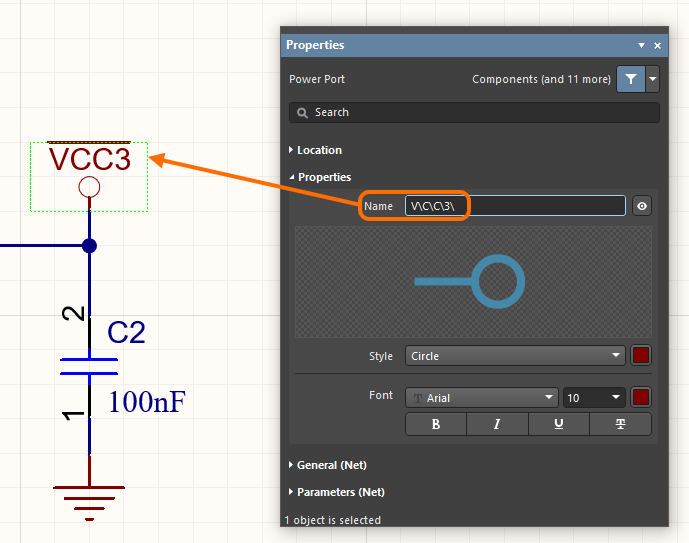Expand the Location section

(x=319, y=150)
